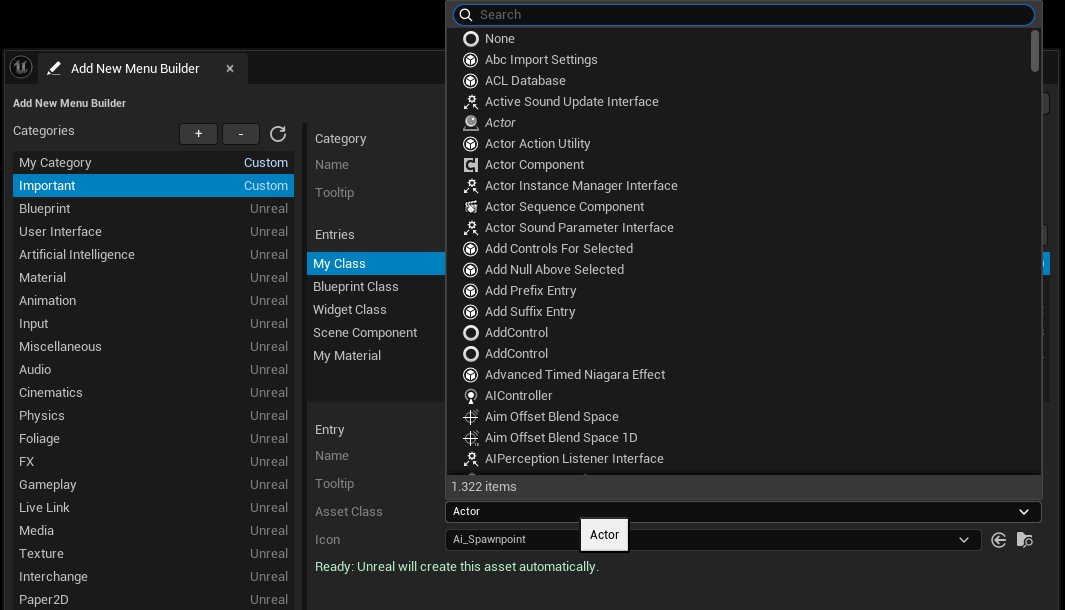Refresh the Categories list
Viewport: 1065px width, 610px height.
[278, 134]
